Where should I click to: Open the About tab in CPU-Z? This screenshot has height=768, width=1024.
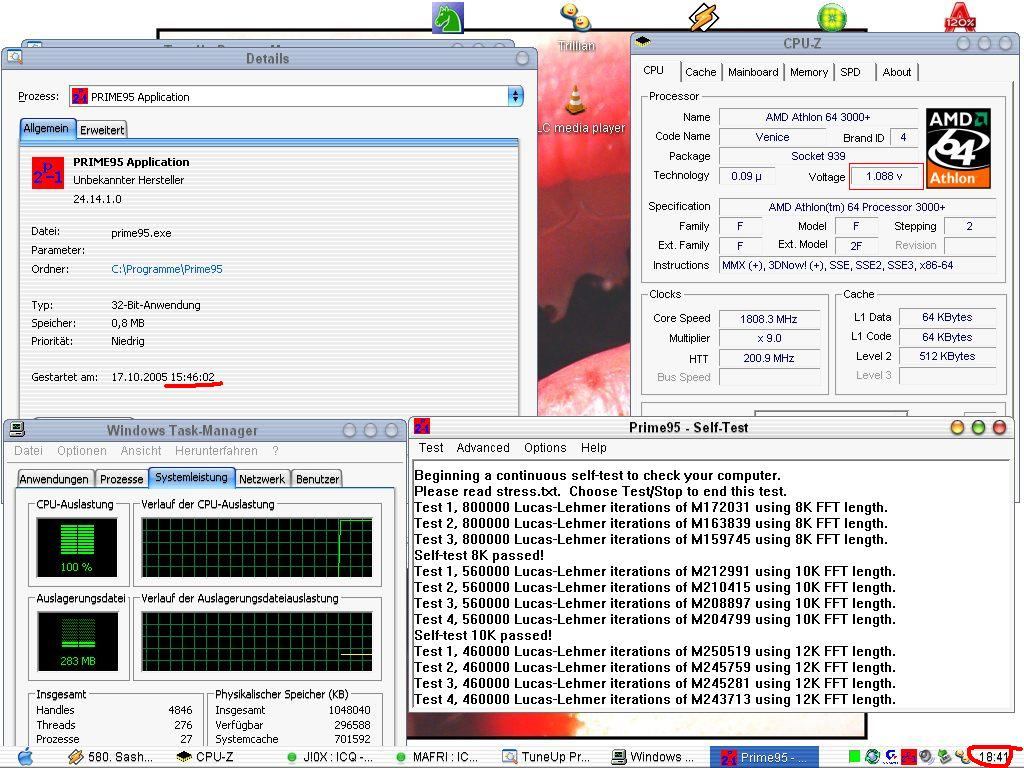coord(897,72)
